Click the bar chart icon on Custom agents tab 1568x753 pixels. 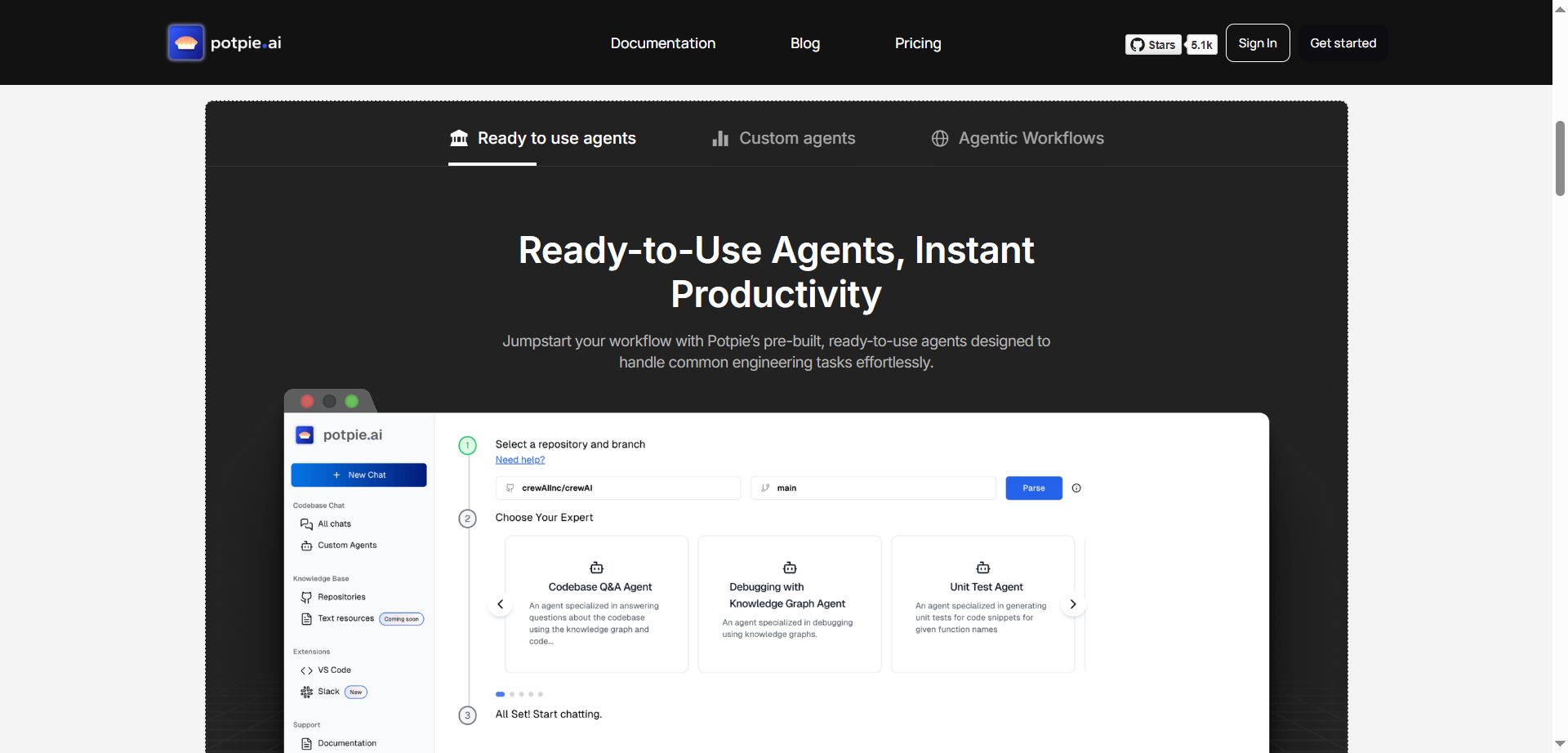tap(720, 138)
